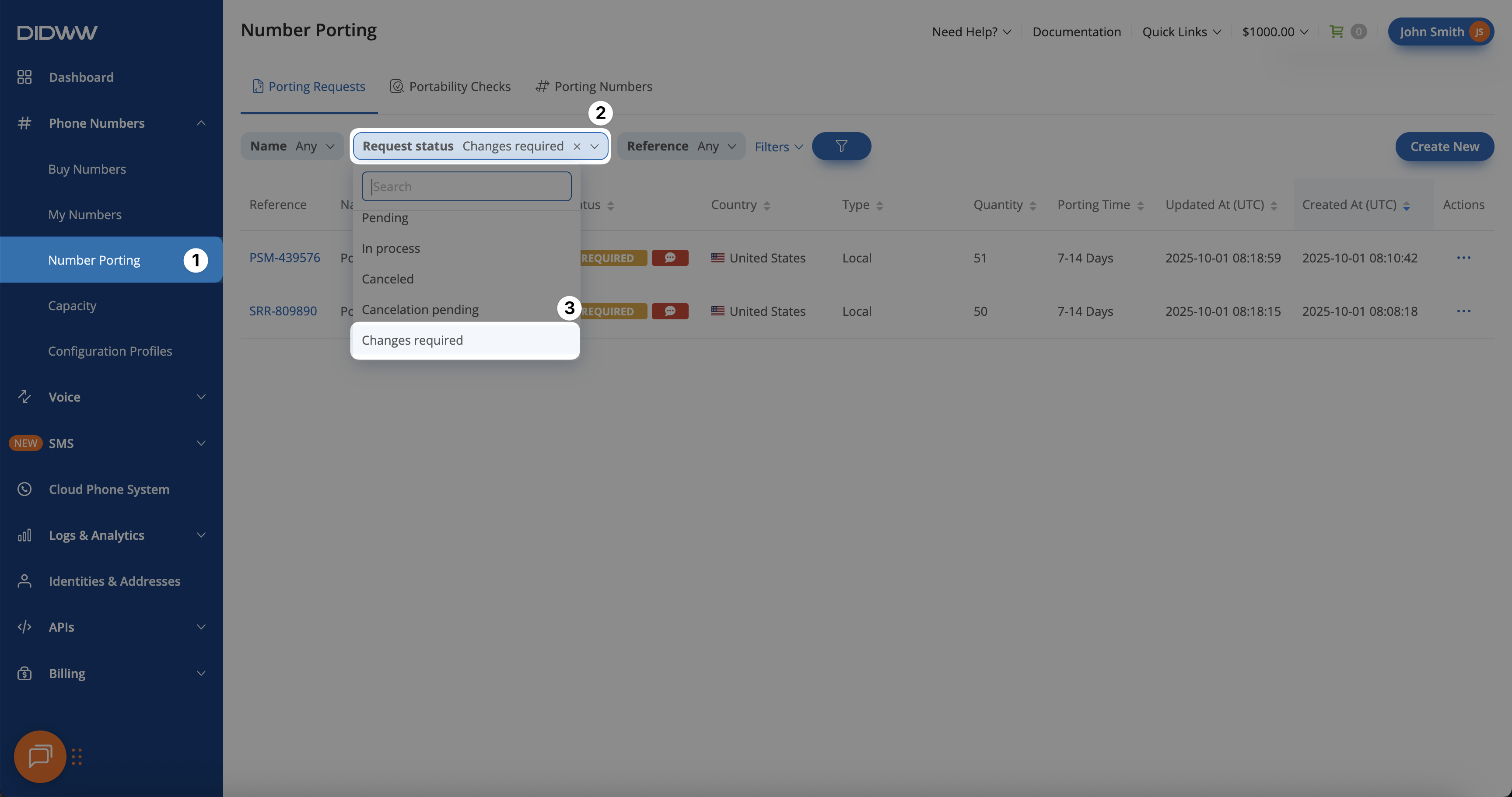Viewport: 1512px width, 797px height.
Task: Open actions ellipsis for PSM-439576
Action: [1463, 258]
